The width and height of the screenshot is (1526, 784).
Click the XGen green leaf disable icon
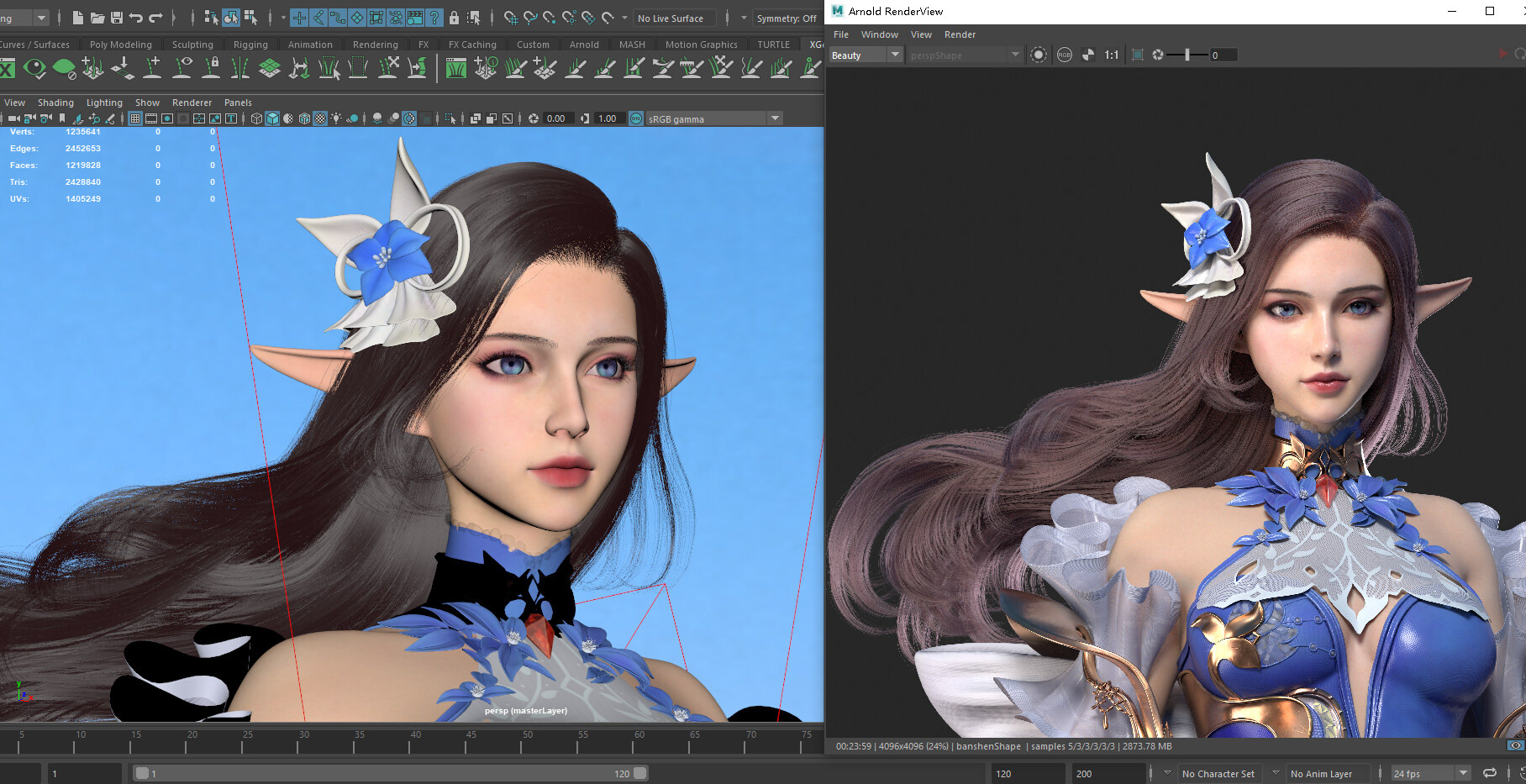(64, 68)
